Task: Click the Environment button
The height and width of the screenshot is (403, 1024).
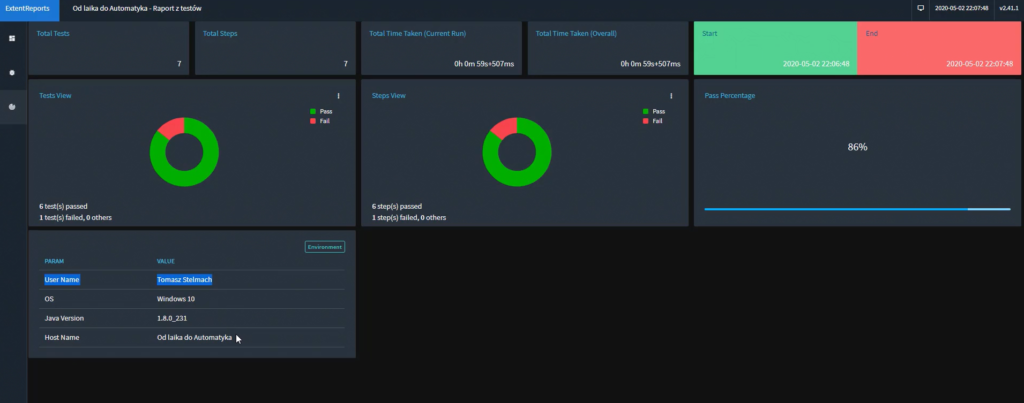Action: pos(324,247)
